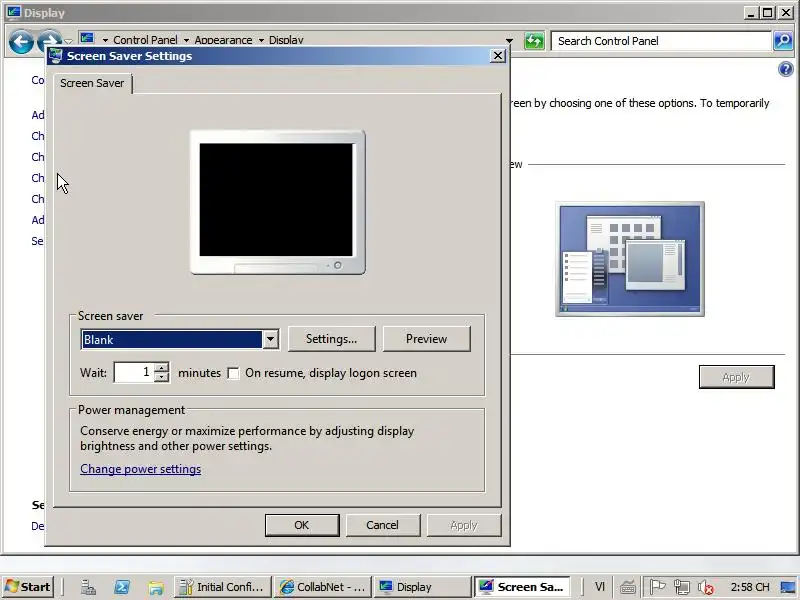Viewport: 800px width, 600px height.
Task: Confirm the dialog with OK
Action: pos(302,525)
